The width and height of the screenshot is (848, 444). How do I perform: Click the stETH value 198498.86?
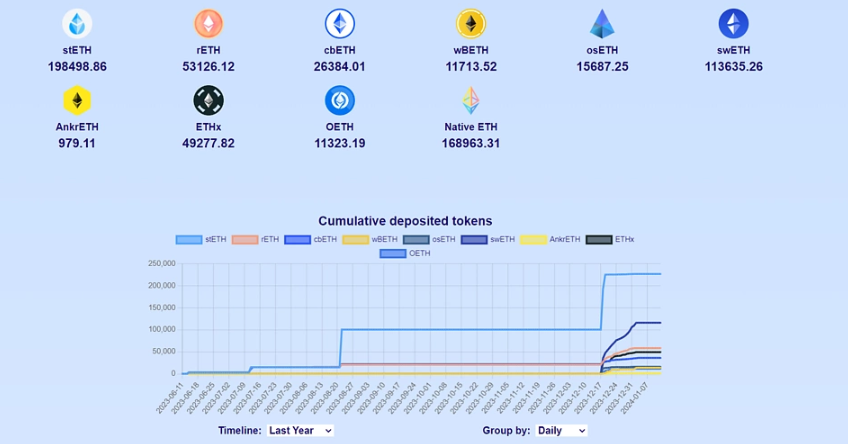(77, 67)
